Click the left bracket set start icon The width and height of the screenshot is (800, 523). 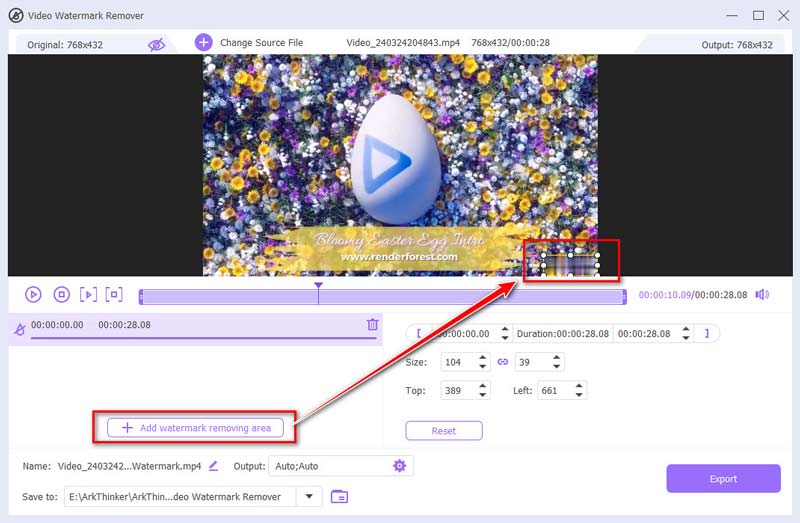click(419, 333)
